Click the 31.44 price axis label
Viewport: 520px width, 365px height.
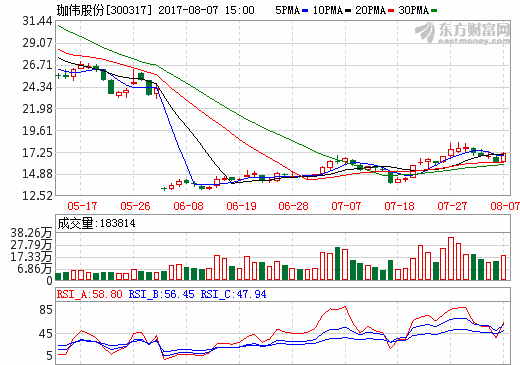click(38, 21)
